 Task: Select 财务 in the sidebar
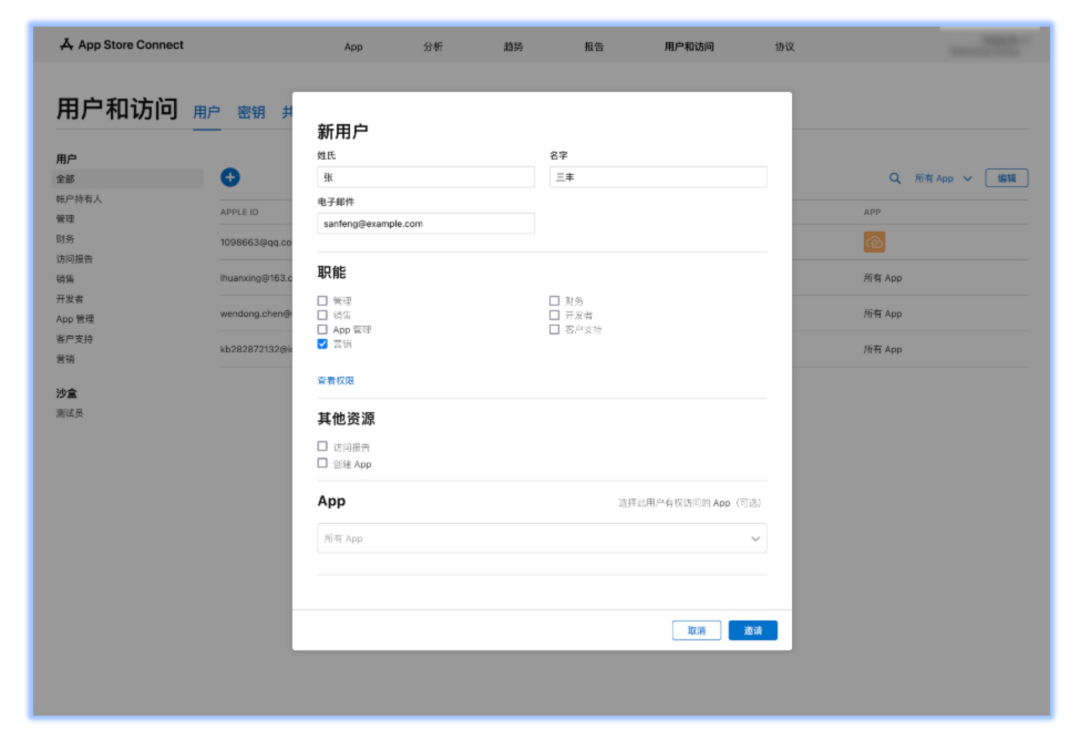[x=65, y=239]
